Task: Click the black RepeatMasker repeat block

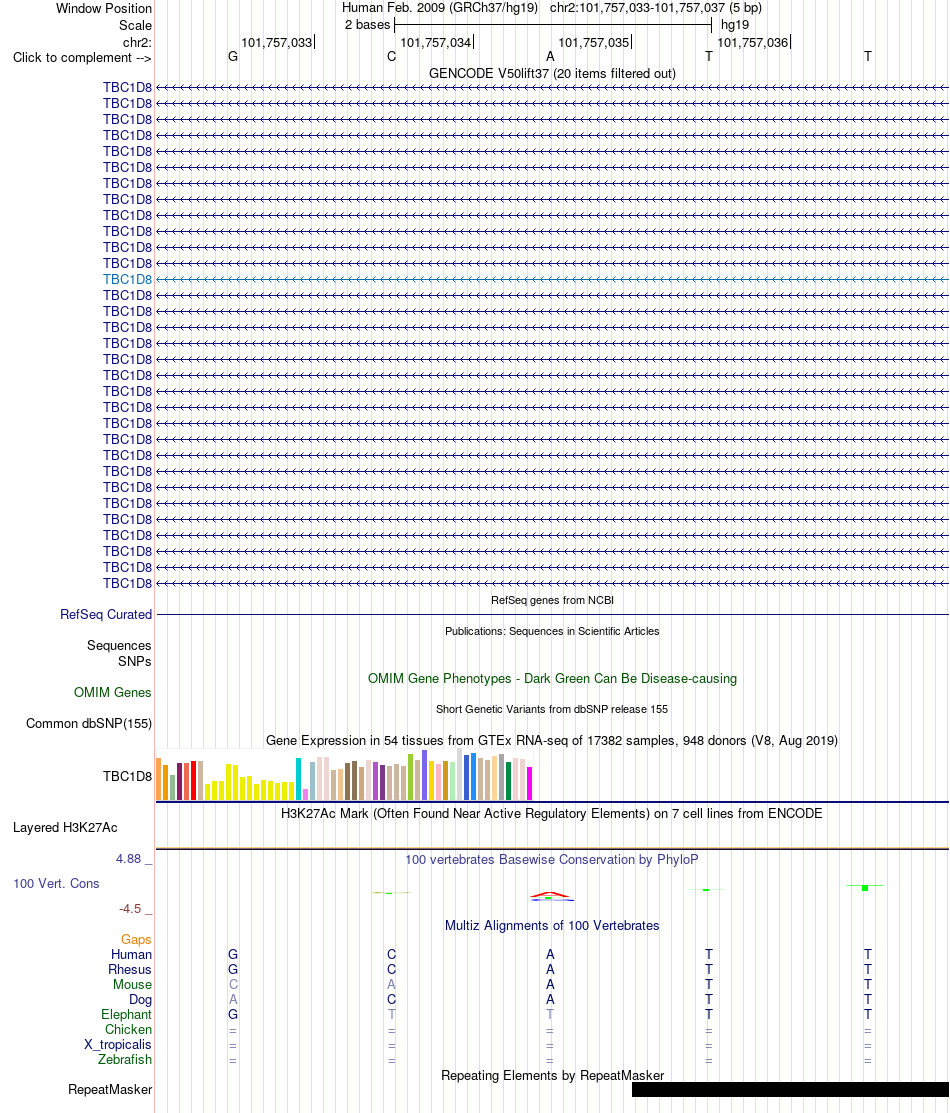Action: click(790, 1089)
